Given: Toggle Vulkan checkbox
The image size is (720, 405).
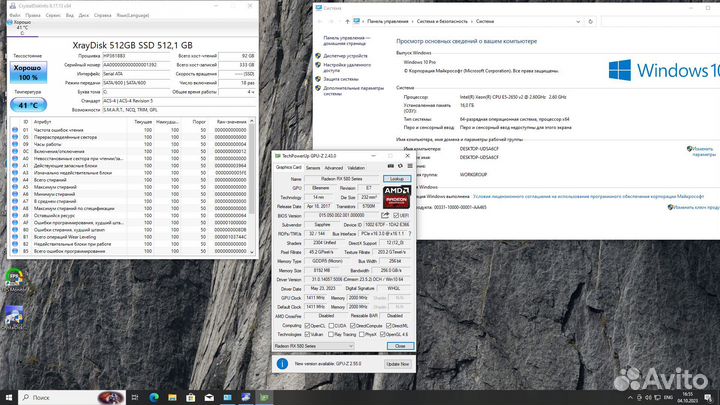Looking at the screenshot, I should tap(307, 334).
